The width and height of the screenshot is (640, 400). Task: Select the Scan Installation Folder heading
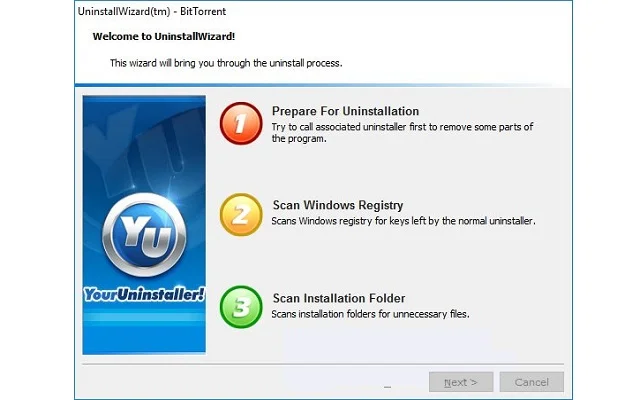pyautogui.click(x=339, y=298)
